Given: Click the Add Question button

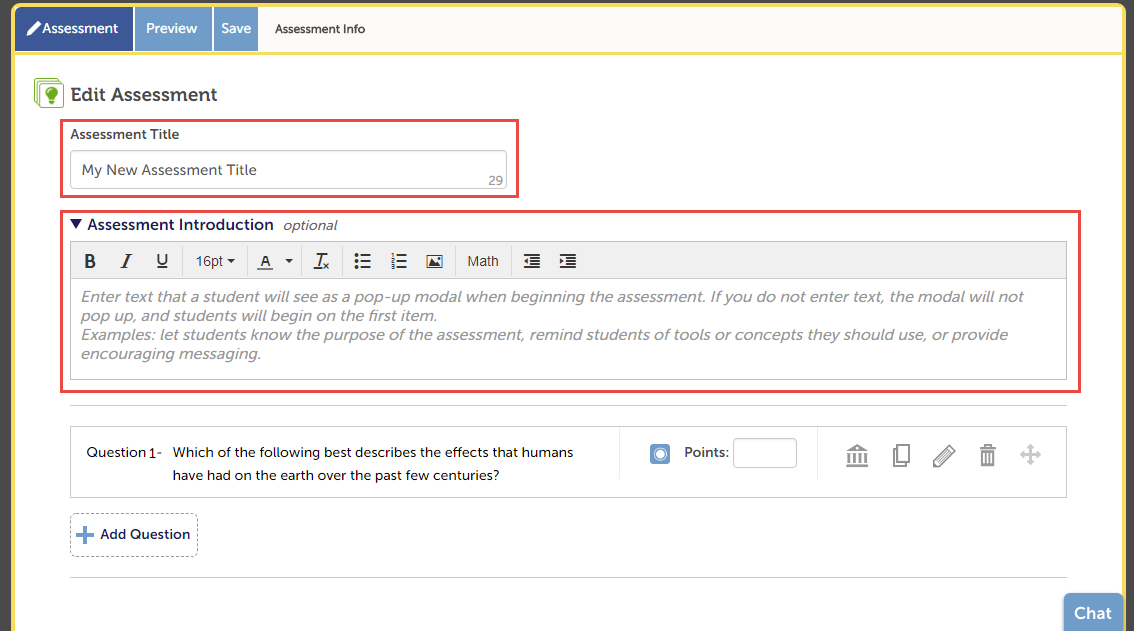Looking at the screenshot, I should pos(134,535).
